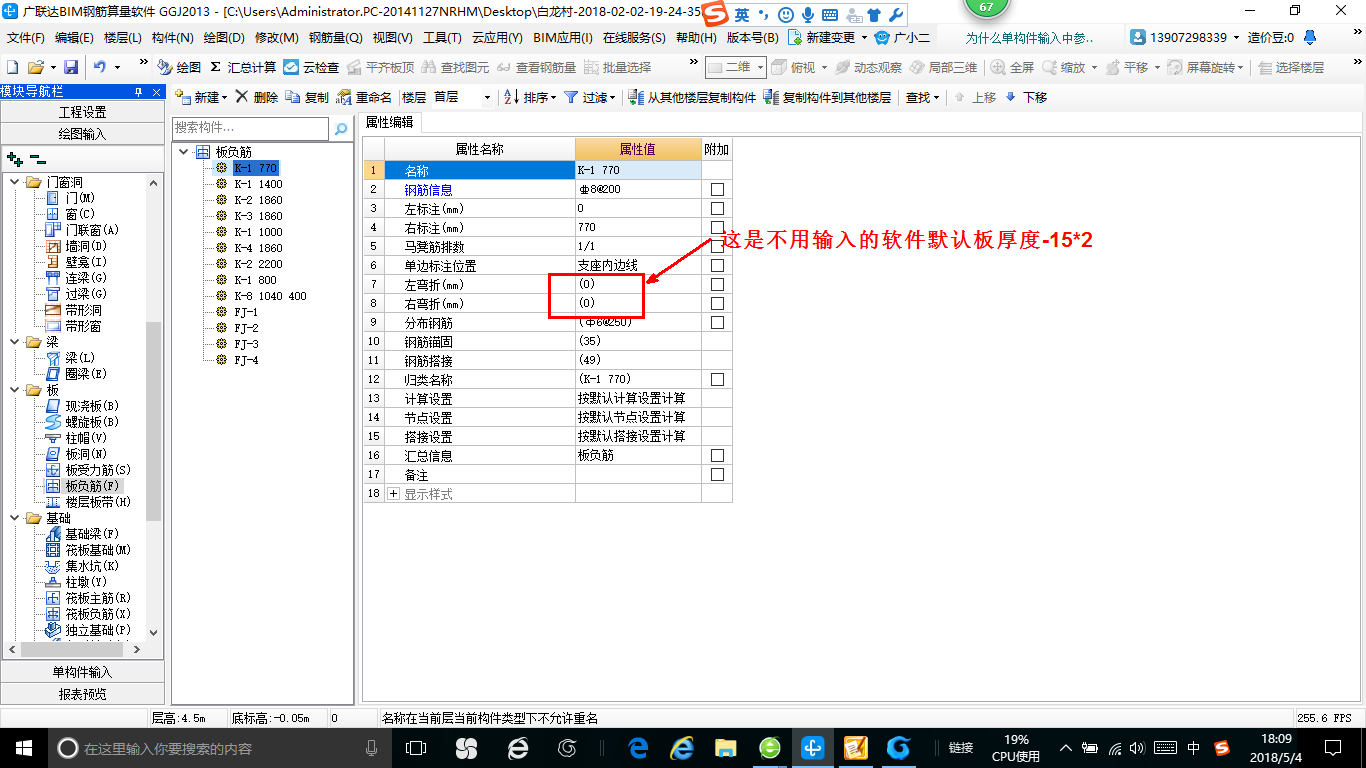Collapse the 门窗洞 folder in navigation tree
The height and width of the screenshot is (768, 1366).
15,182
